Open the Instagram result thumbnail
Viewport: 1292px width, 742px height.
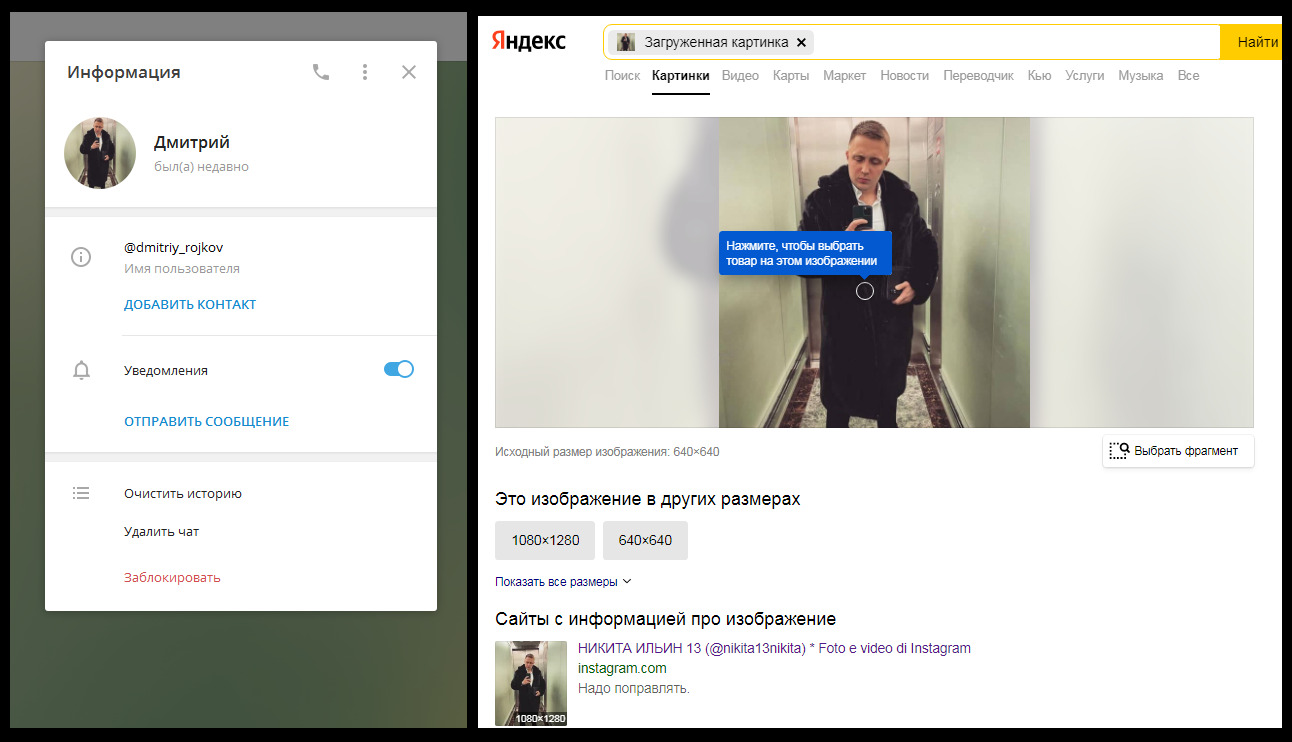tap(531, 683)
